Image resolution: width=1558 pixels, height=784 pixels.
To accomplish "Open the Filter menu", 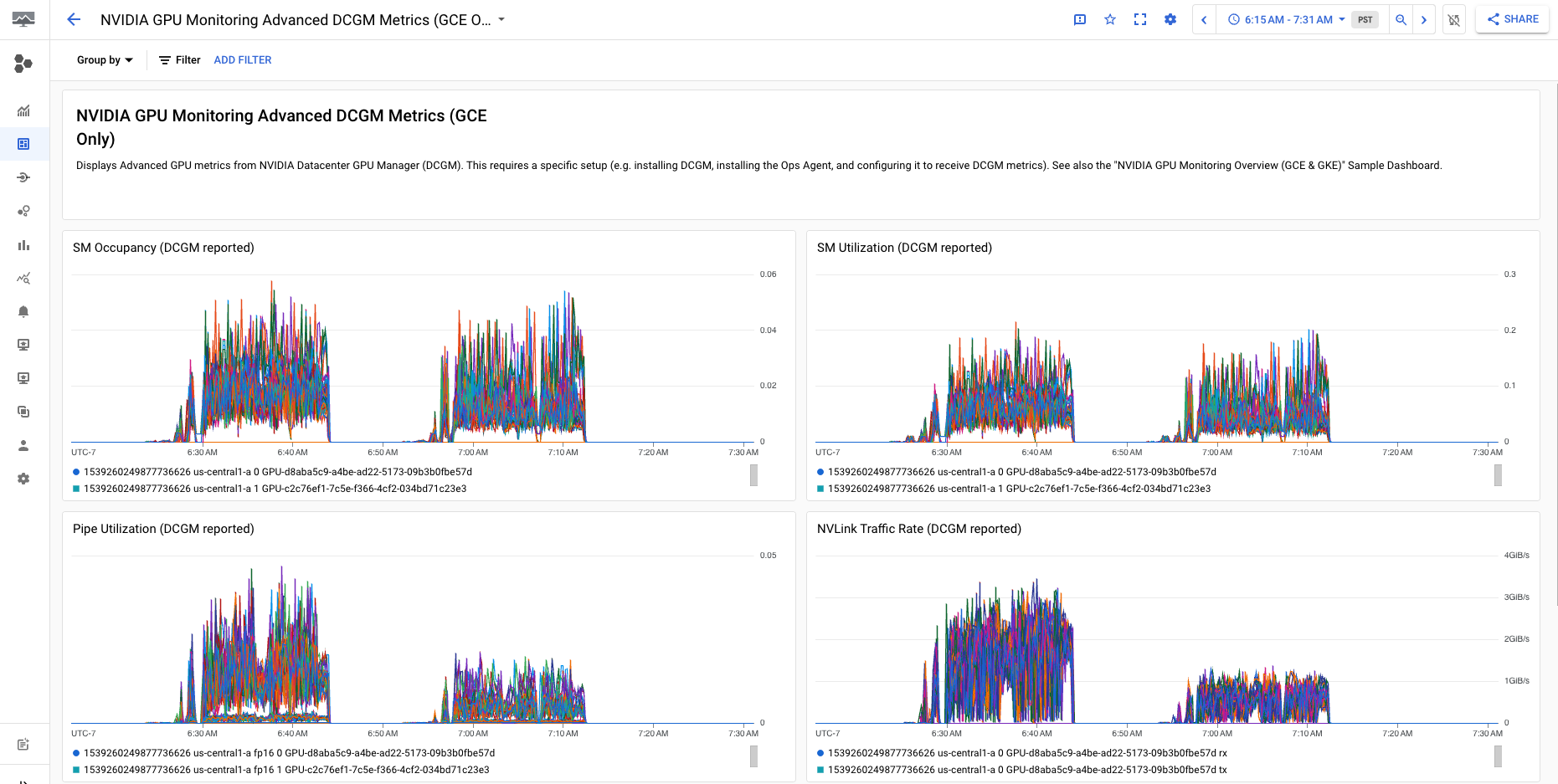I will [178, 59].
